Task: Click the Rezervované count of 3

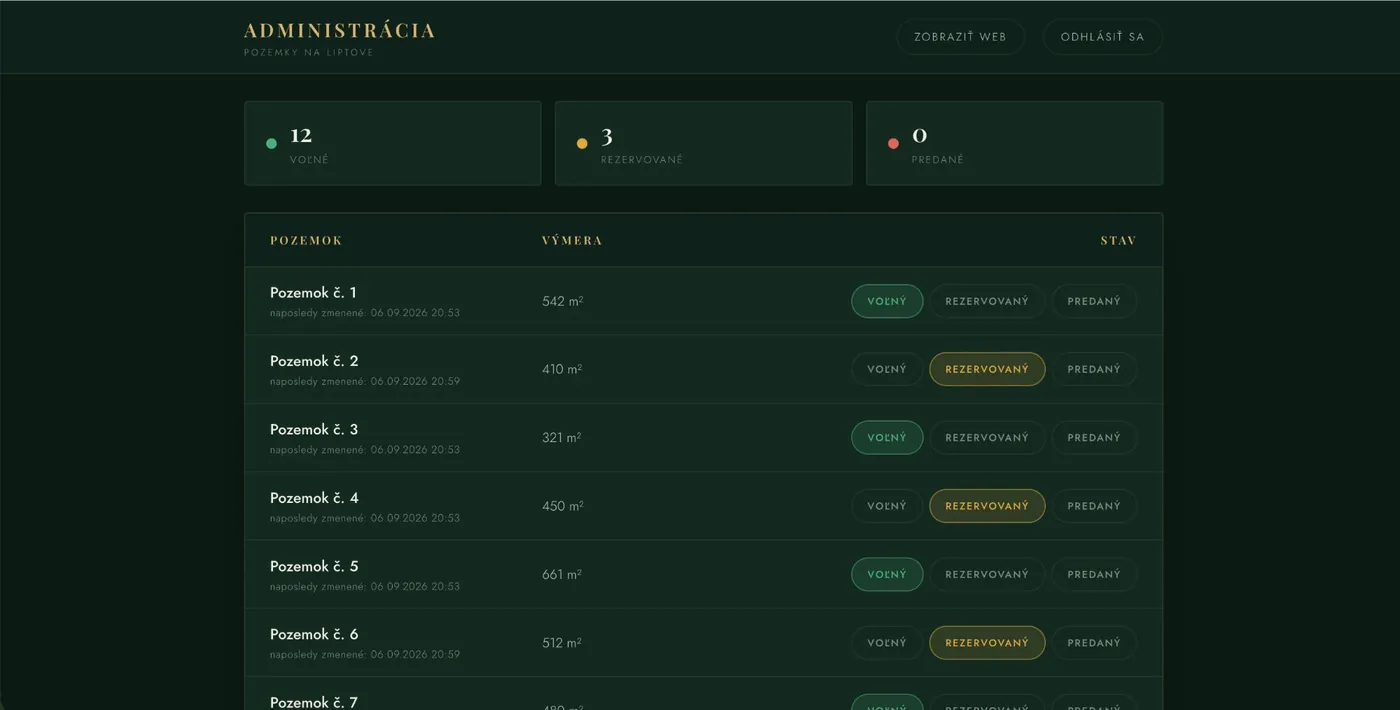Action: (x=607, y=135)
